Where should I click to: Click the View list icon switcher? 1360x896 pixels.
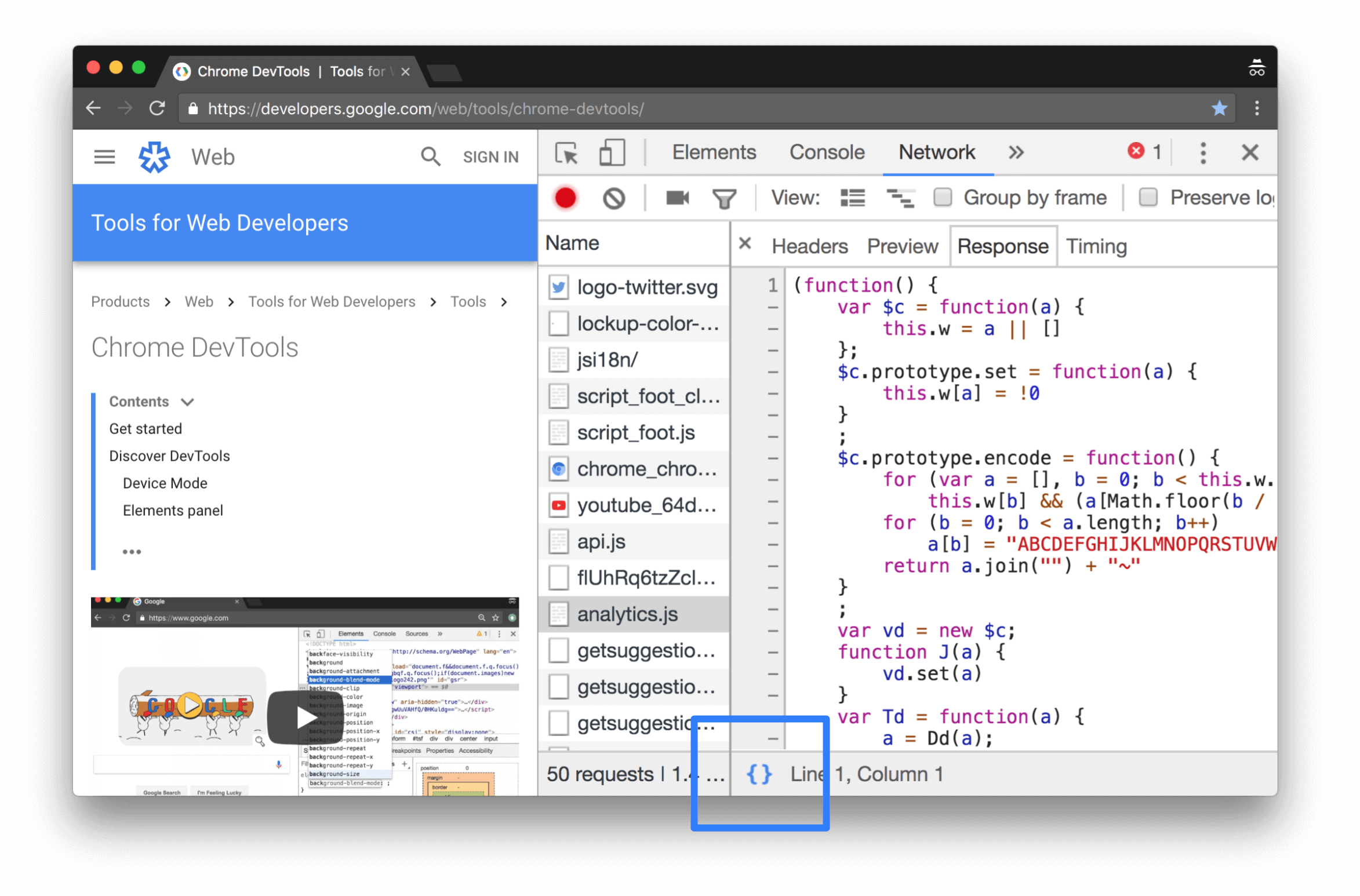851,197
